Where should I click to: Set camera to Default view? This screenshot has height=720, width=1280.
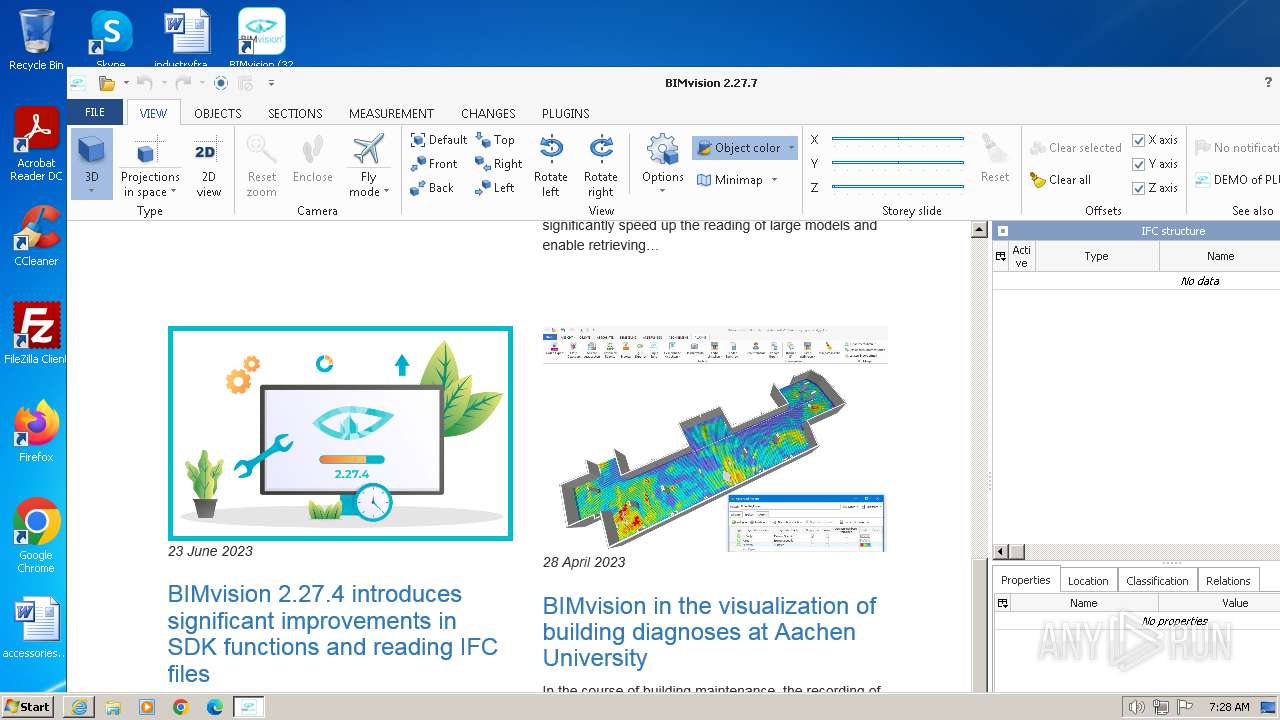coord(439,140)
